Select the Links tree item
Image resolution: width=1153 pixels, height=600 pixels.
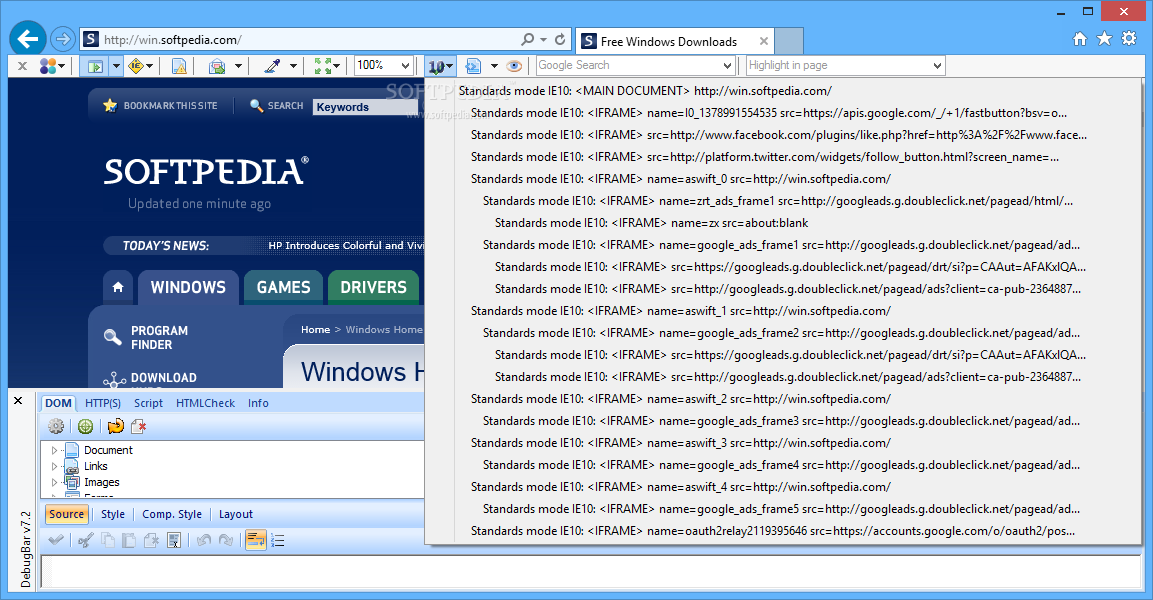(x=96, y=466)
